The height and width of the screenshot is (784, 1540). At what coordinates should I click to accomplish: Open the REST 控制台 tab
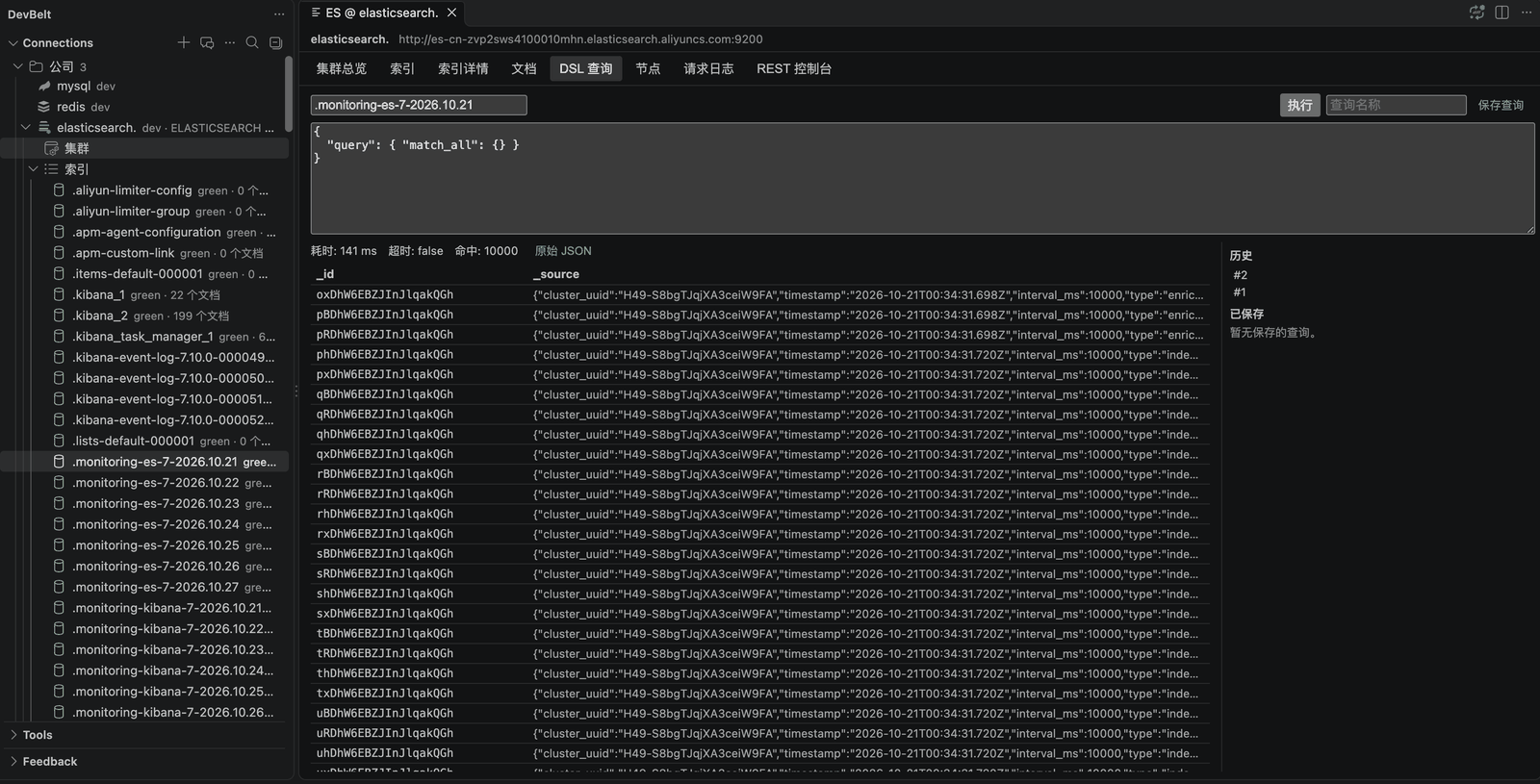794,68
